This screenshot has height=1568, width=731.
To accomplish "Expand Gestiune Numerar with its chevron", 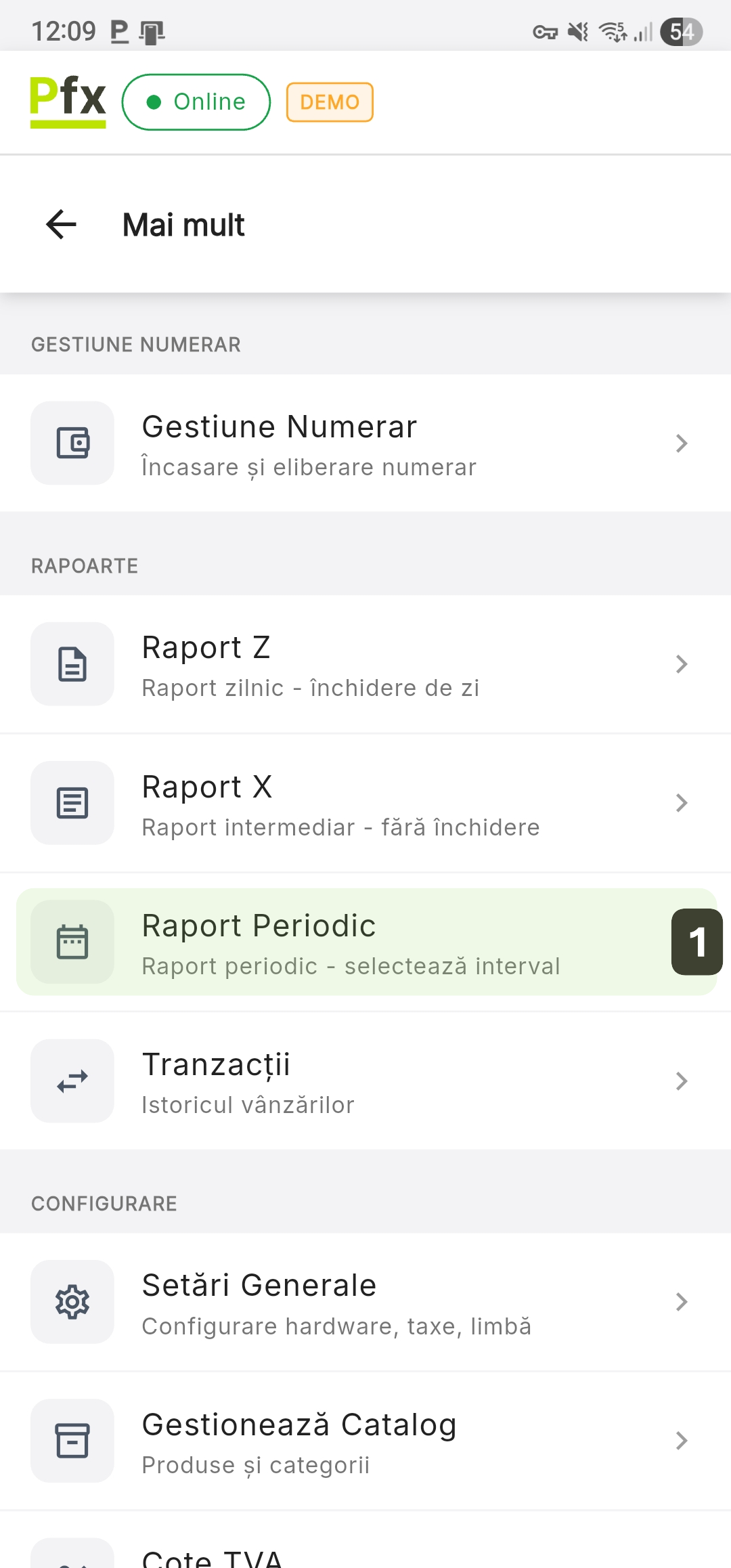I will click(x=682, y=443).
